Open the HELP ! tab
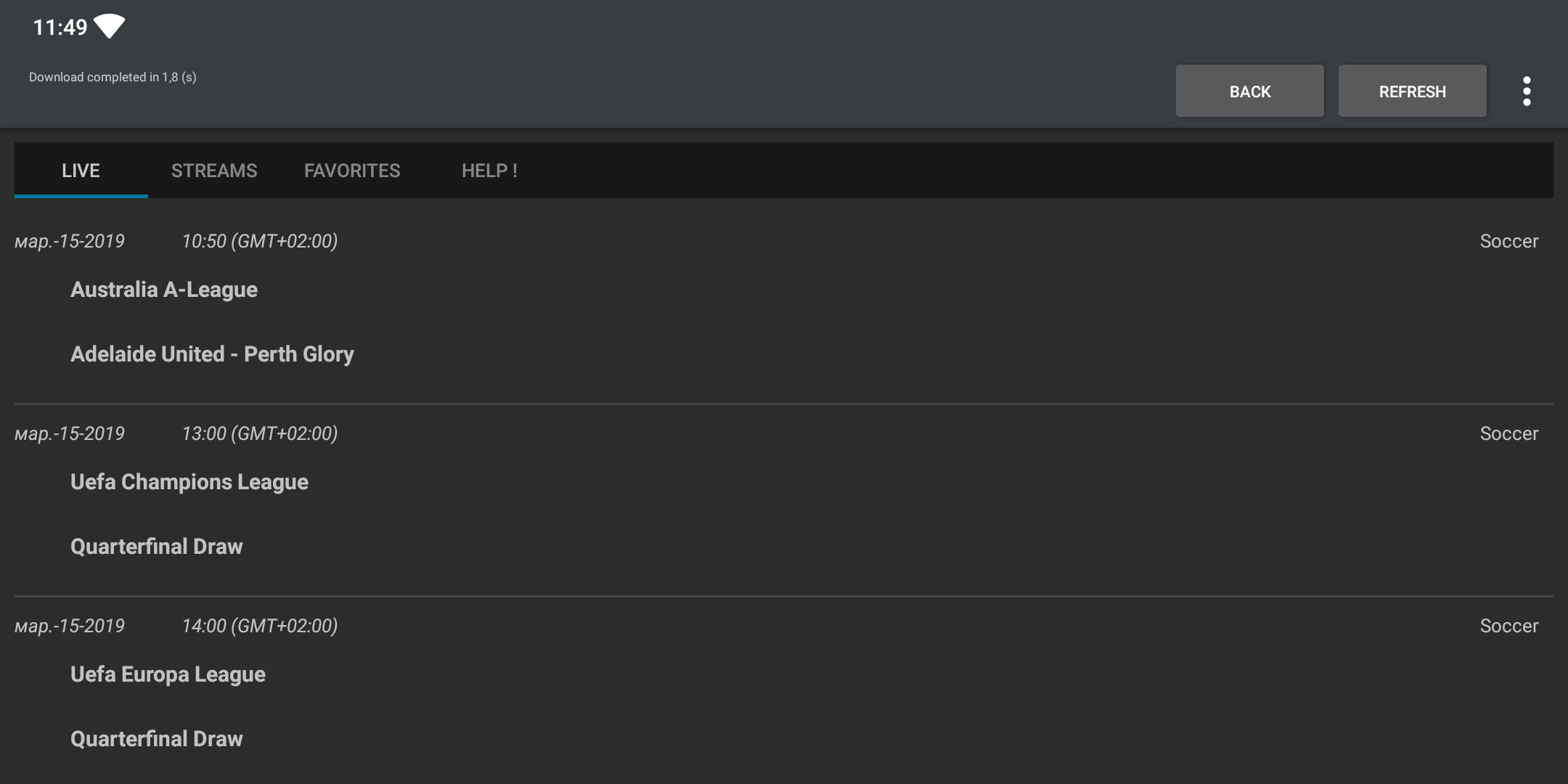Image resolution: width=1568 pixels, height=784 pixels. click(490, 171)
